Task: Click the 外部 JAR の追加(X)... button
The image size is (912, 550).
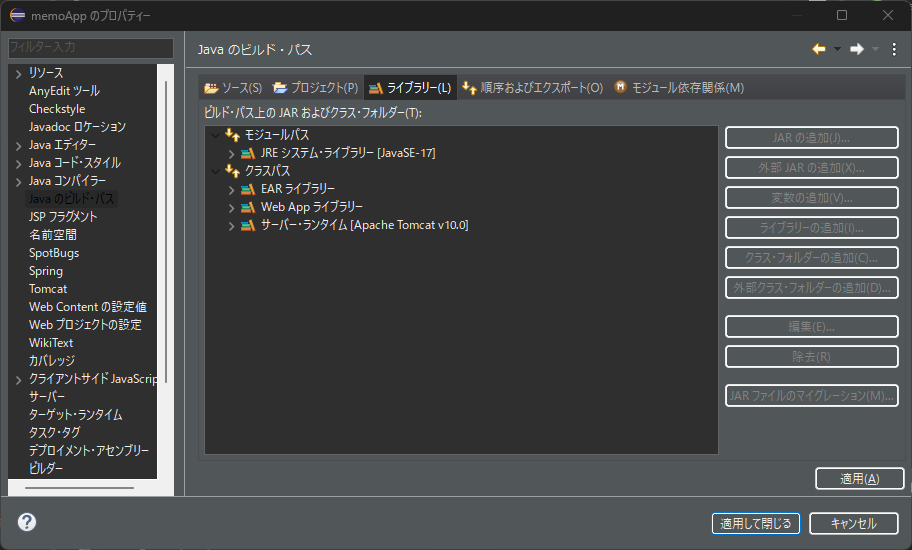Action: (x=811, y=167)
